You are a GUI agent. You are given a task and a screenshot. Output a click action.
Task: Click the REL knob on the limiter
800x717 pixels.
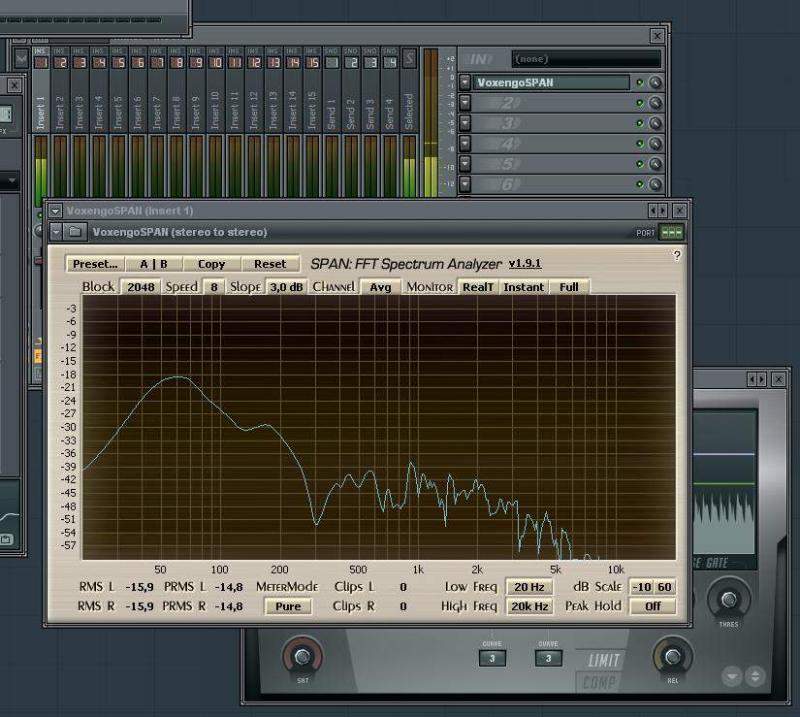pyautogui.click(x=671, y=655)
